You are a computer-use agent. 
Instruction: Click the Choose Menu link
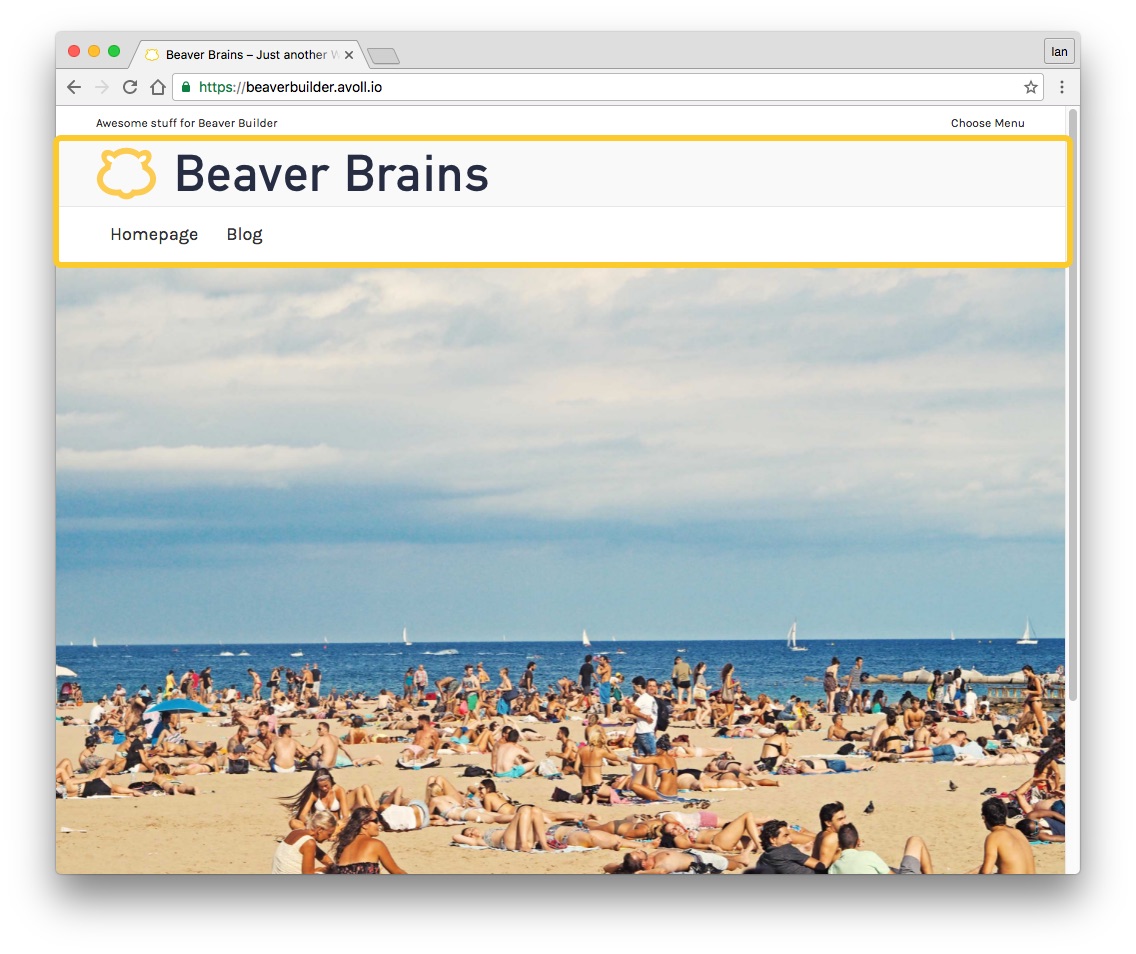[987, 123]
